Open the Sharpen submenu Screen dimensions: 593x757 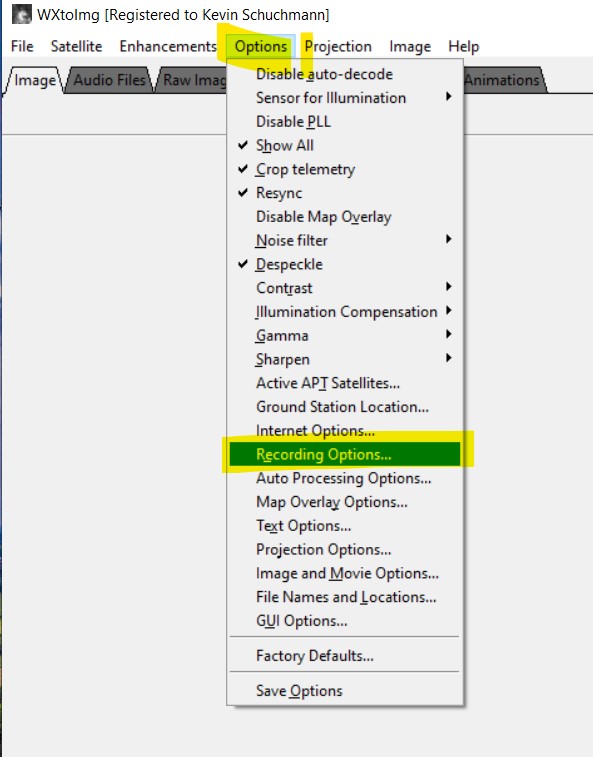pyautogui.click(x=345, y=359)
